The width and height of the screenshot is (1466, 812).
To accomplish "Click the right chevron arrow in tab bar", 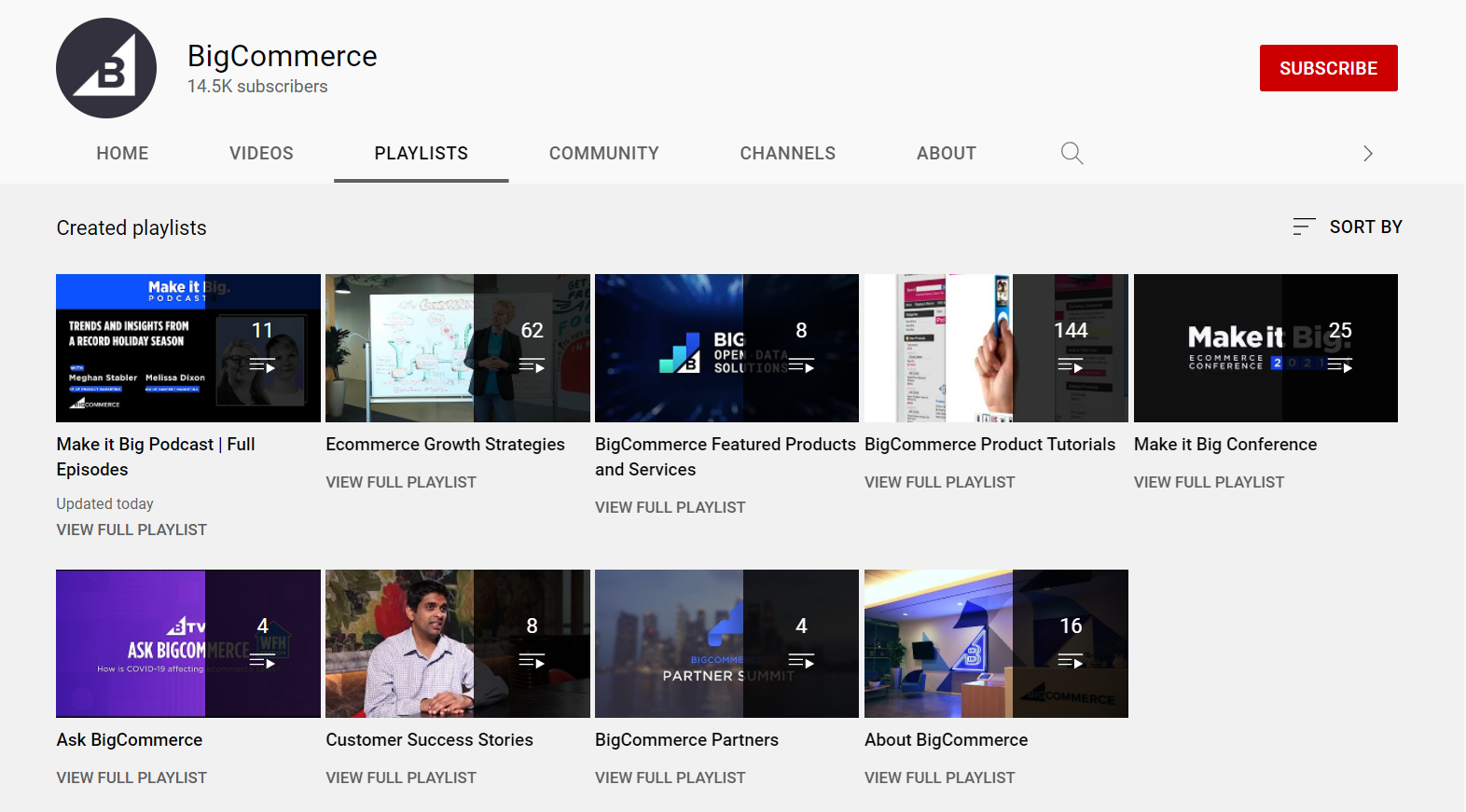I will [1367, 153].
